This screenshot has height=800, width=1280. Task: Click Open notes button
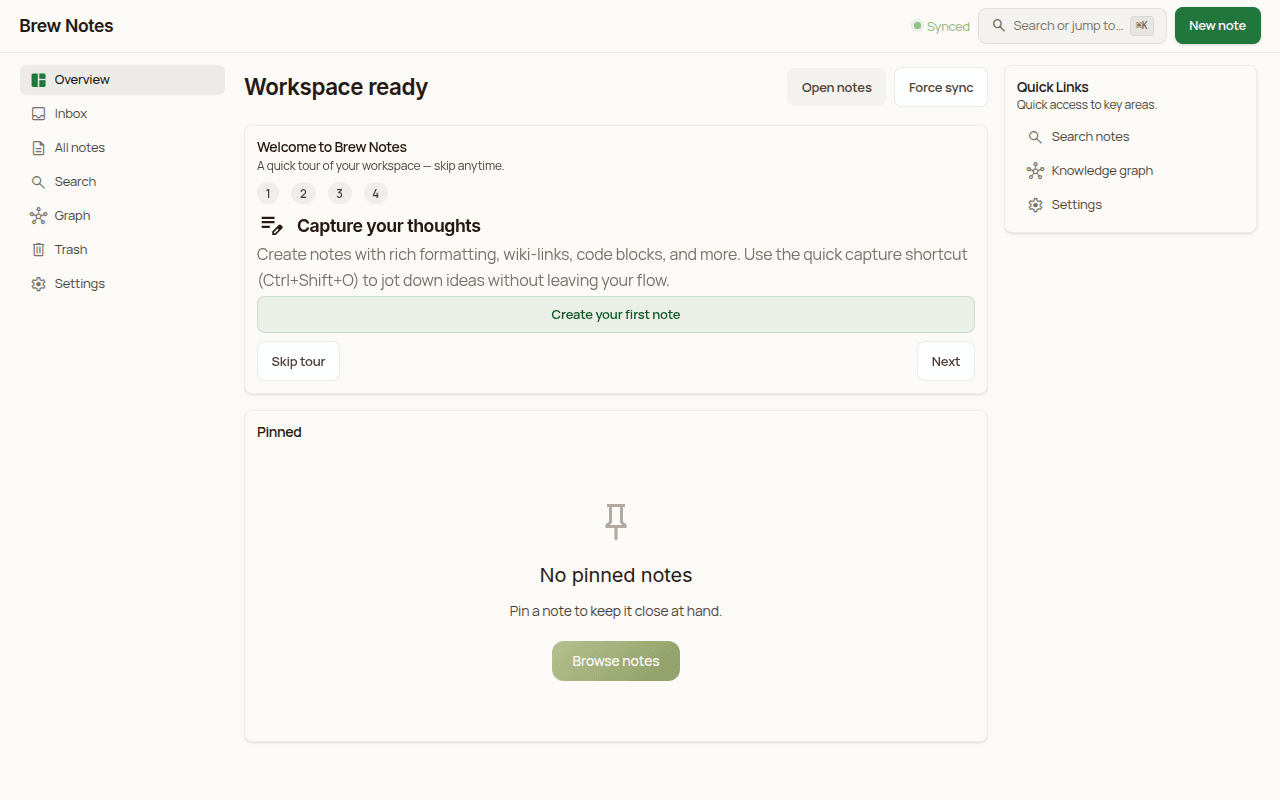coord(837,87)
